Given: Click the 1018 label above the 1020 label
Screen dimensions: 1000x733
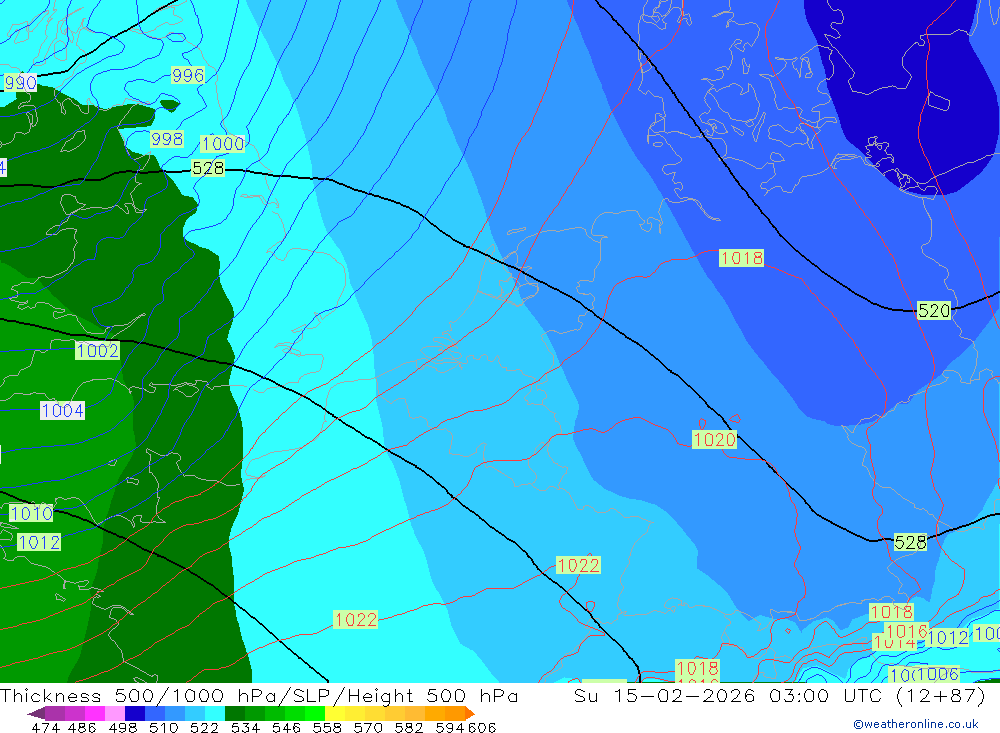Looking at the screenshot, I should (741, 258).
